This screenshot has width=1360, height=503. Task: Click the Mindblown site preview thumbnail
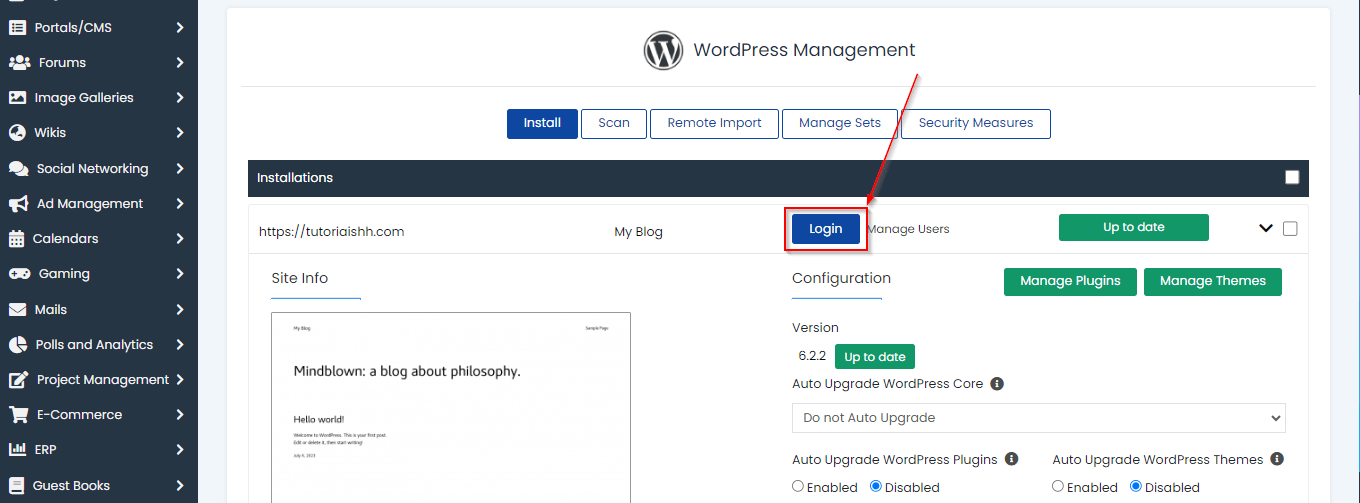click(x=451, y=407)
